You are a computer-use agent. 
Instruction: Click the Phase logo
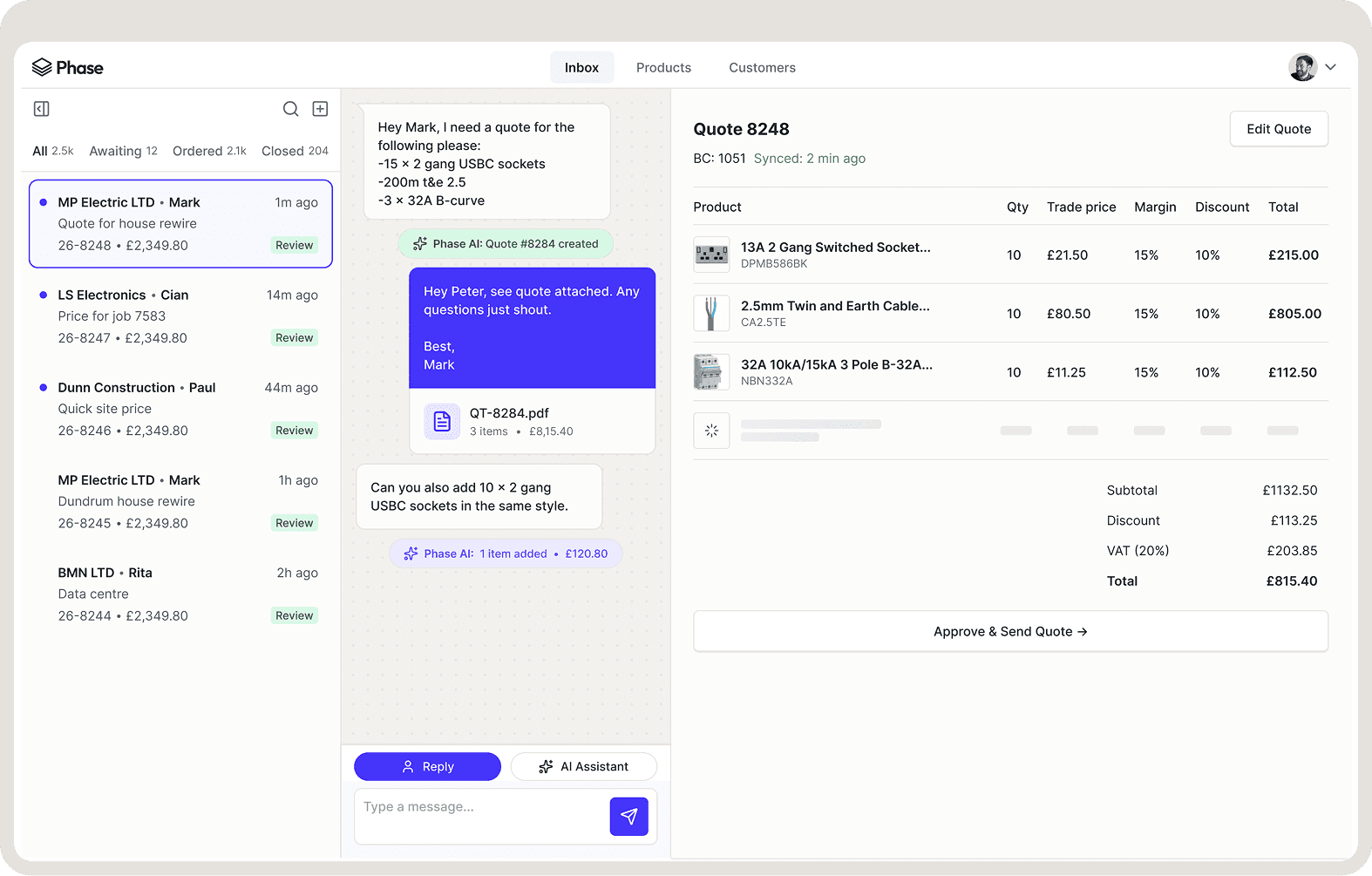point(67,67)
